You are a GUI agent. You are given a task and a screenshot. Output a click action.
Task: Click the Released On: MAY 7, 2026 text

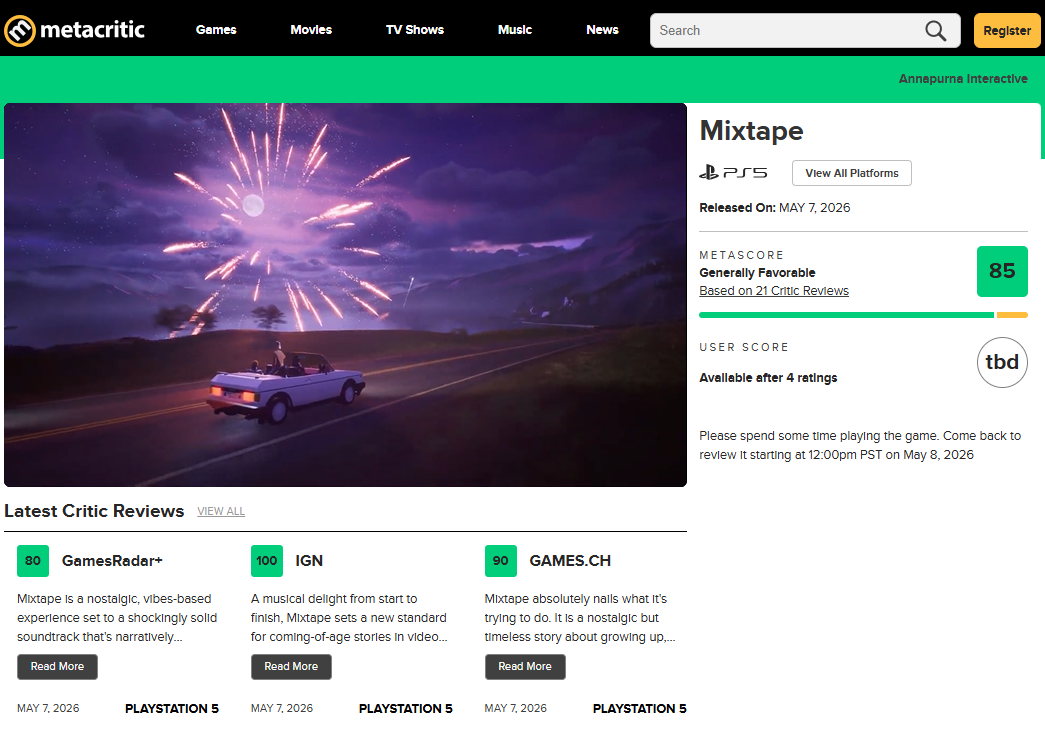pyautogui.click(x=774, y=208)
